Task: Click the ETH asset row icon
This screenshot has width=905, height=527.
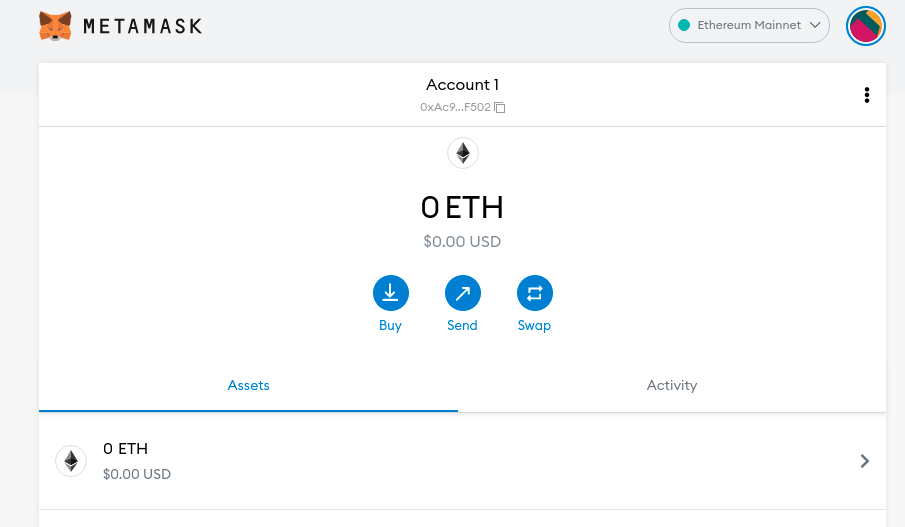Action: click(71, 460)
